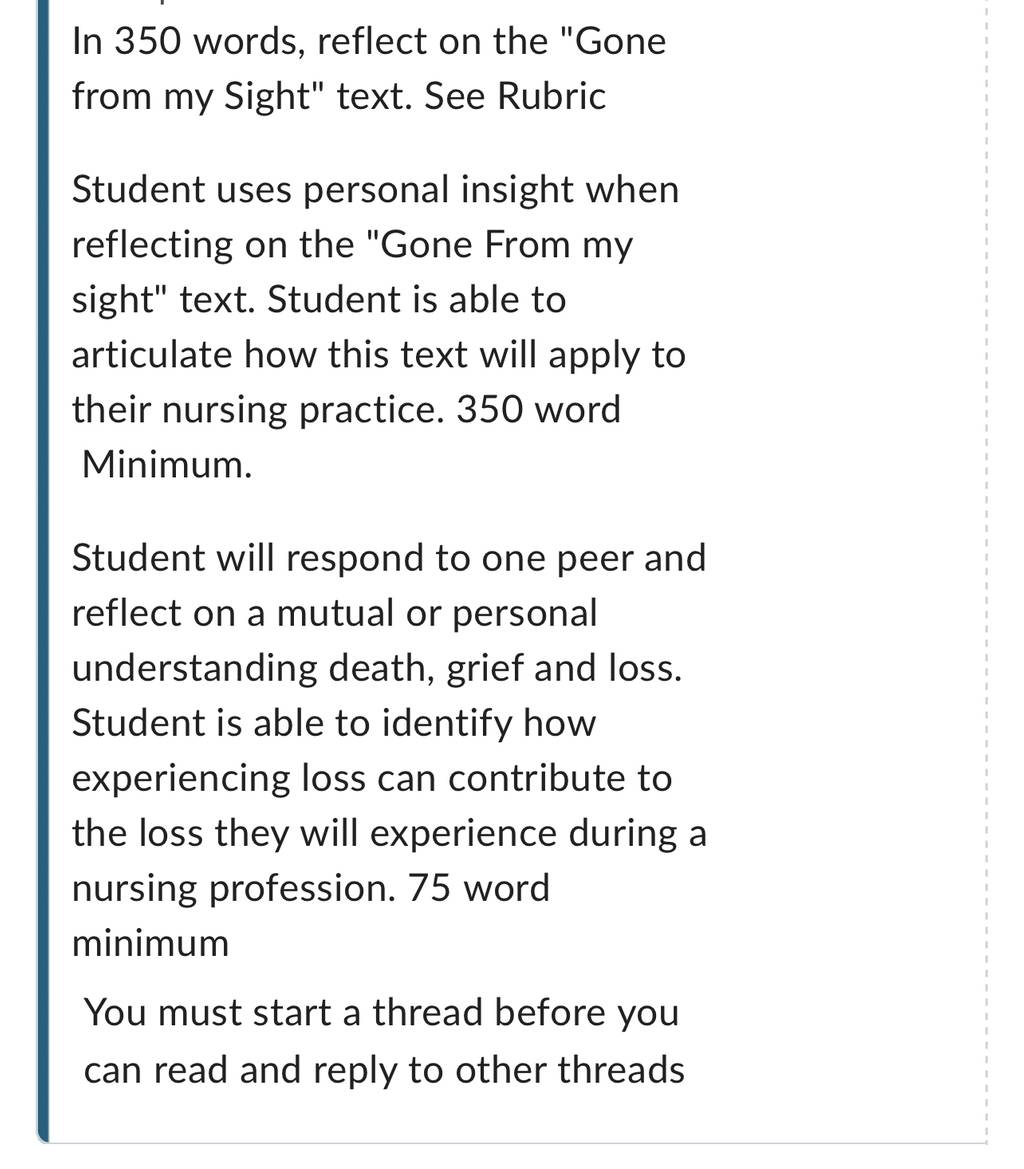This screenshot has height=1169, width=1024.
Task: Click the line "articulate how this text will apply to"
Action: (x=379, y=354)
